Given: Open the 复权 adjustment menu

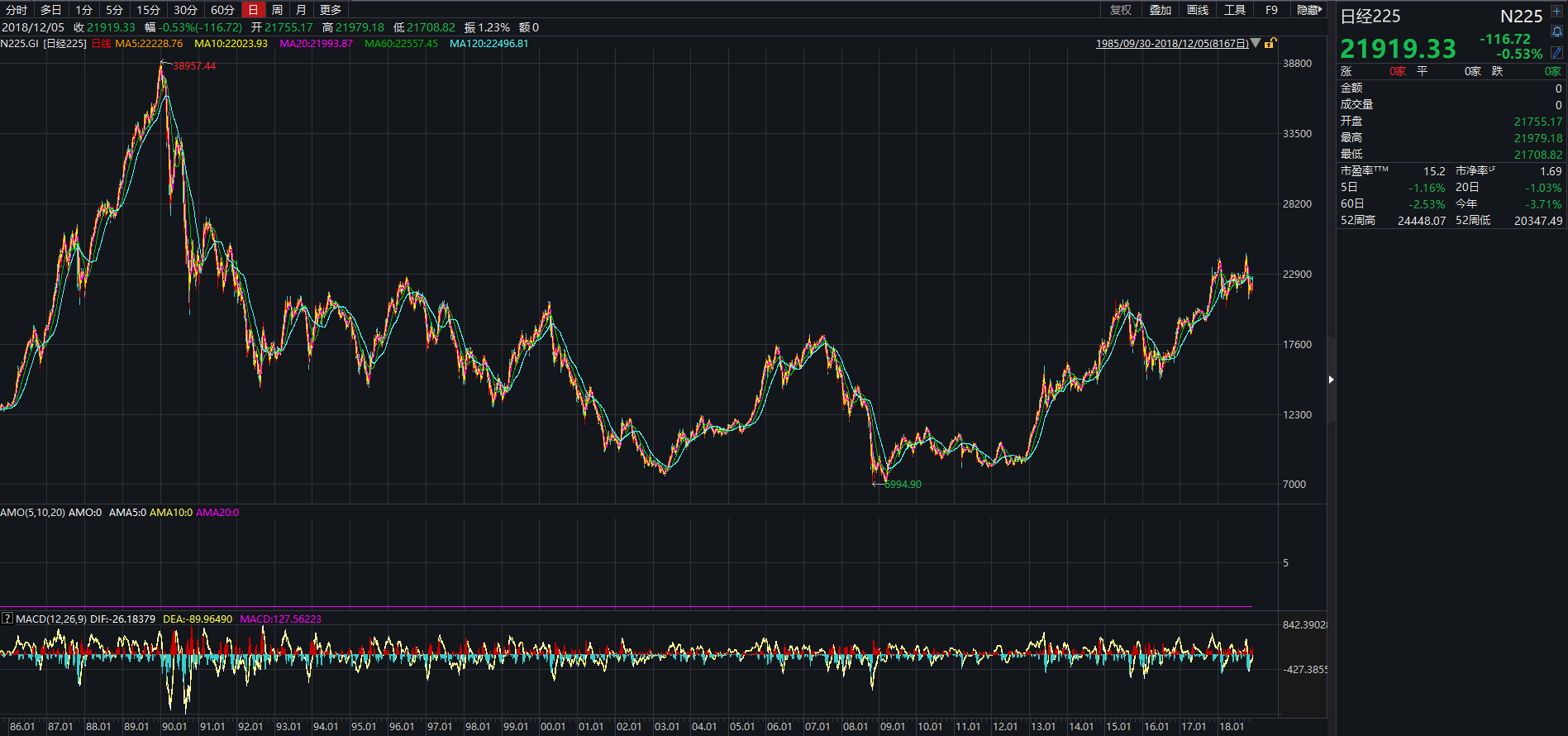Looking at the screenshot, I should 1121,10.
